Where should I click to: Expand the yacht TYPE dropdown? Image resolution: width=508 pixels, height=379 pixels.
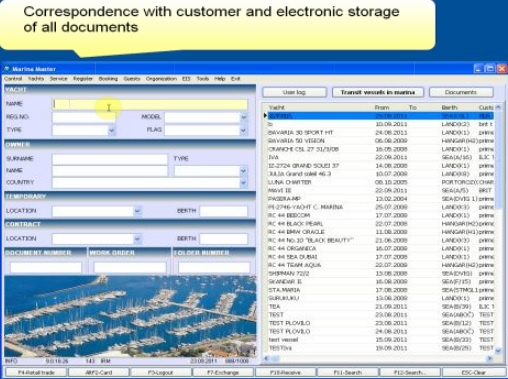point(112,130)
